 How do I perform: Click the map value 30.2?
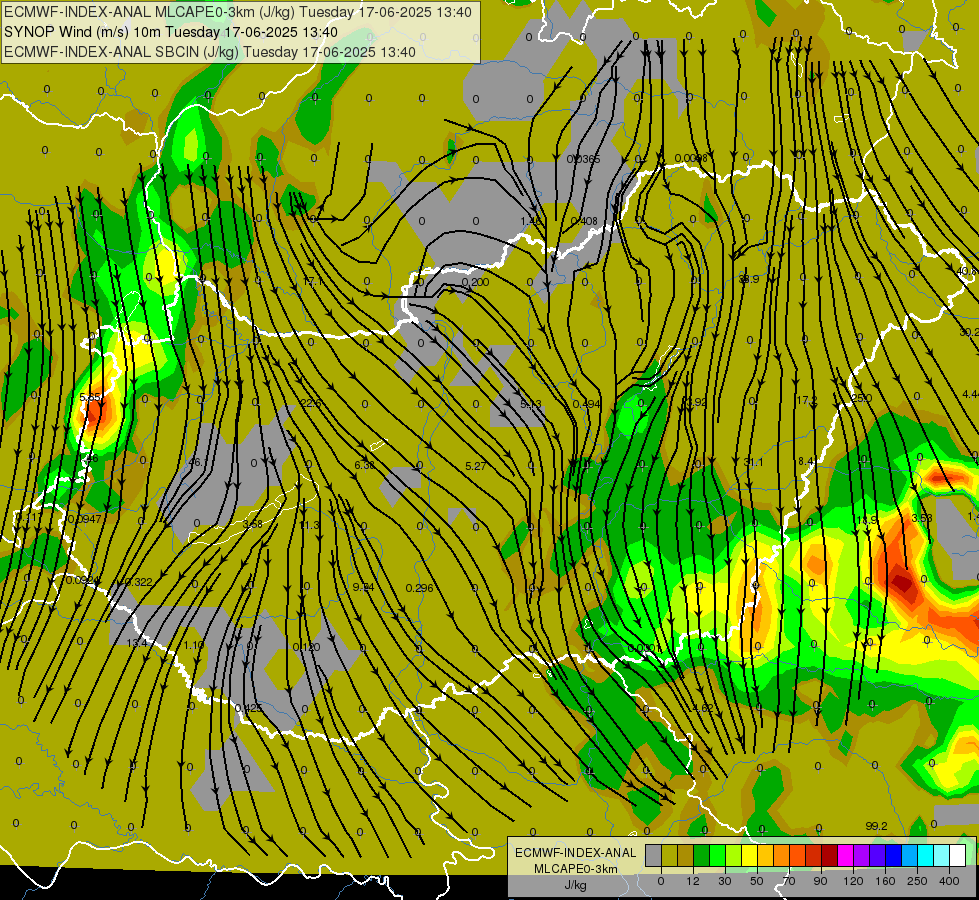tap(969, 332)
